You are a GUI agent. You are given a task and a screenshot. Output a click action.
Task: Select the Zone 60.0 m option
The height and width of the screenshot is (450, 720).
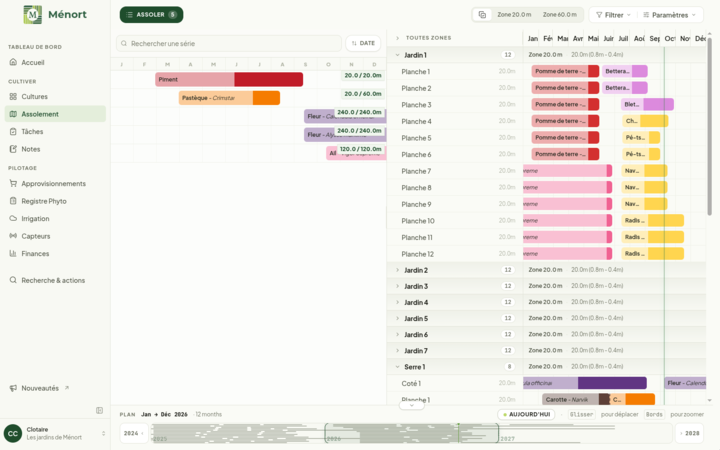(x=560, y=15)
